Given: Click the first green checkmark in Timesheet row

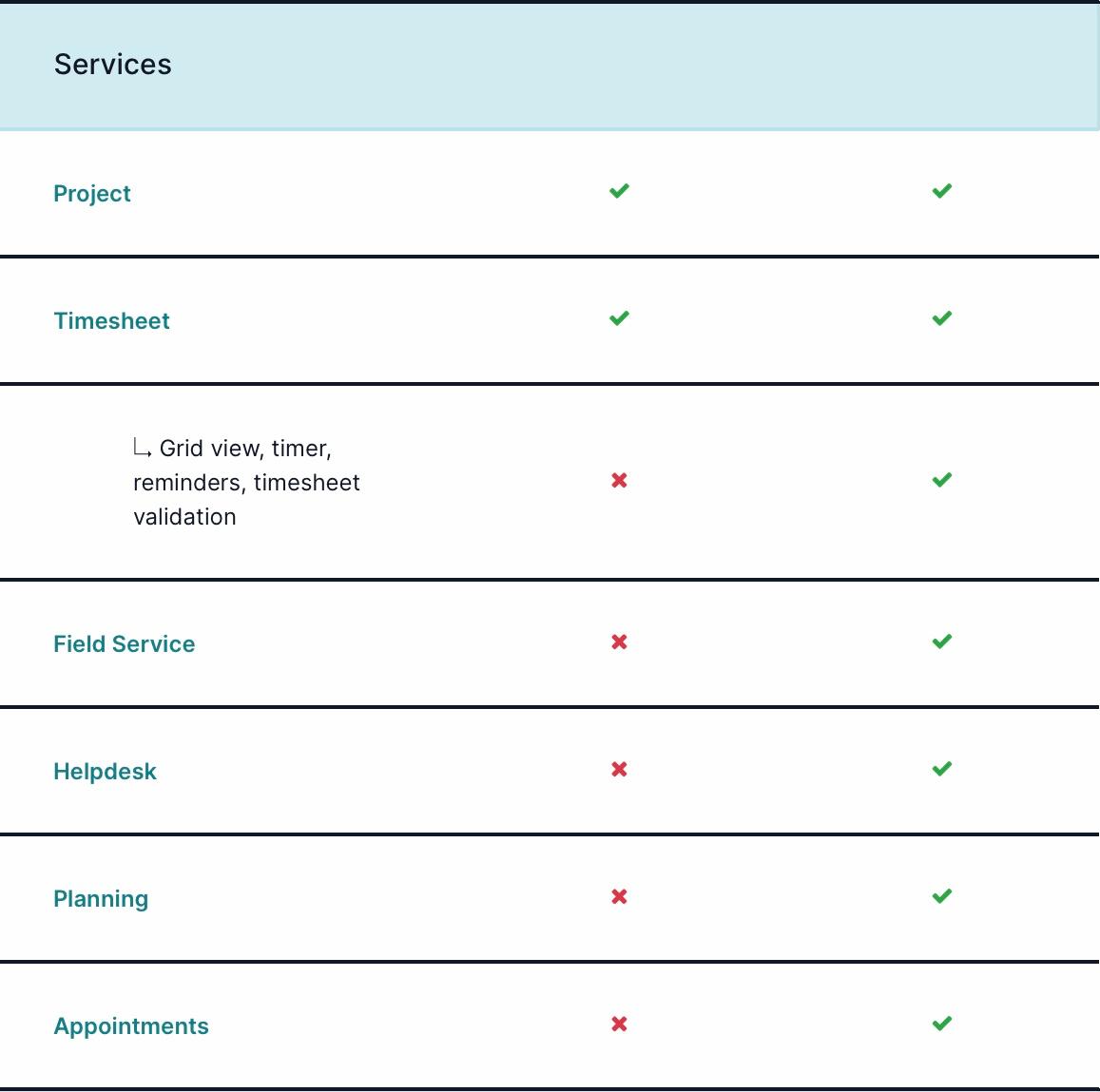Looking at the screenshot, I should 620,318.
